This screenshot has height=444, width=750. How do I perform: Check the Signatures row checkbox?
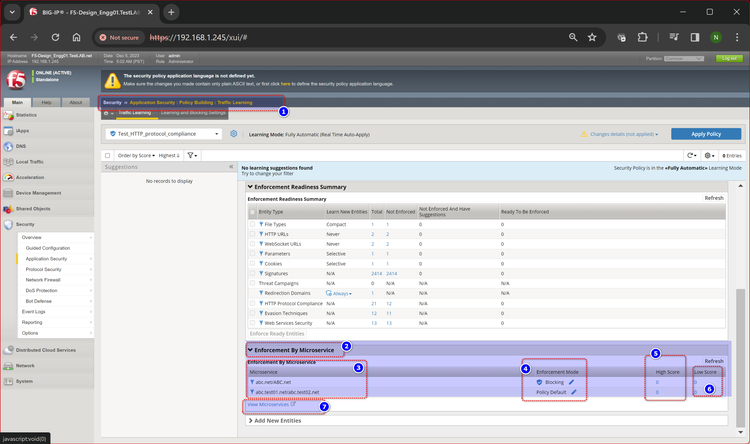click(251, 273)
